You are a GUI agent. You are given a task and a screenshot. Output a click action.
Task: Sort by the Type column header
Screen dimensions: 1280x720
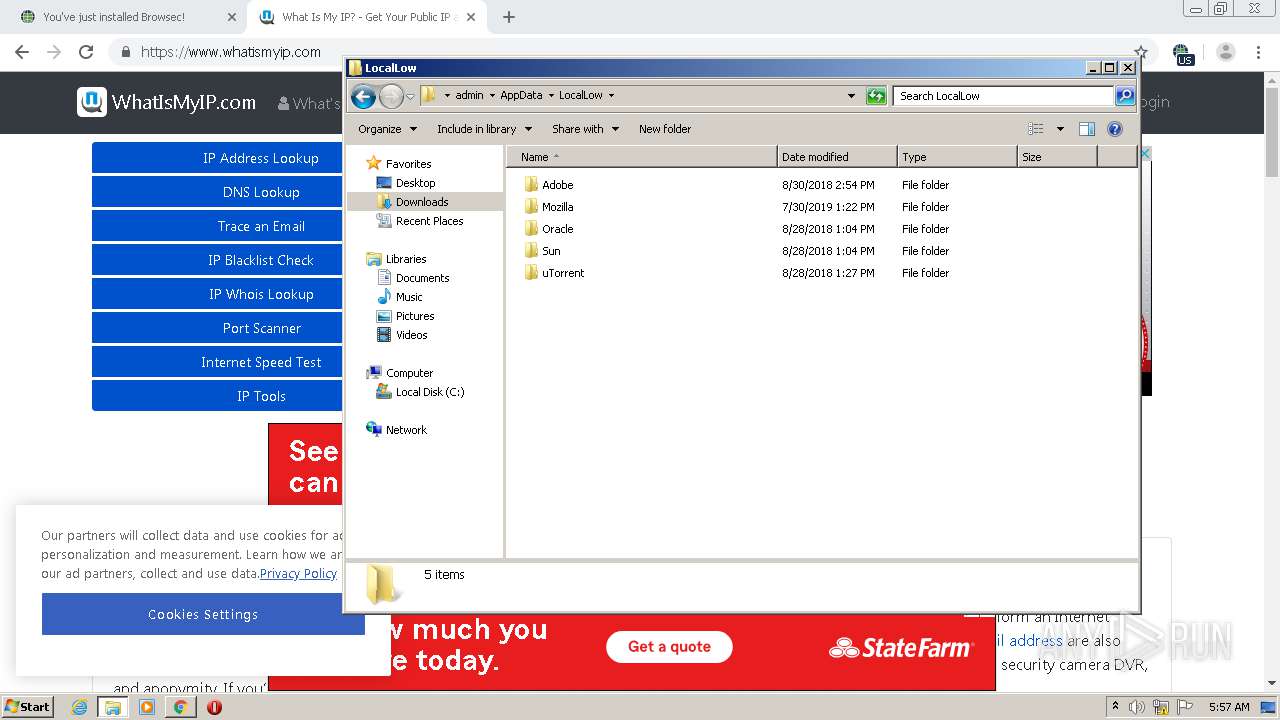(957, 157)
